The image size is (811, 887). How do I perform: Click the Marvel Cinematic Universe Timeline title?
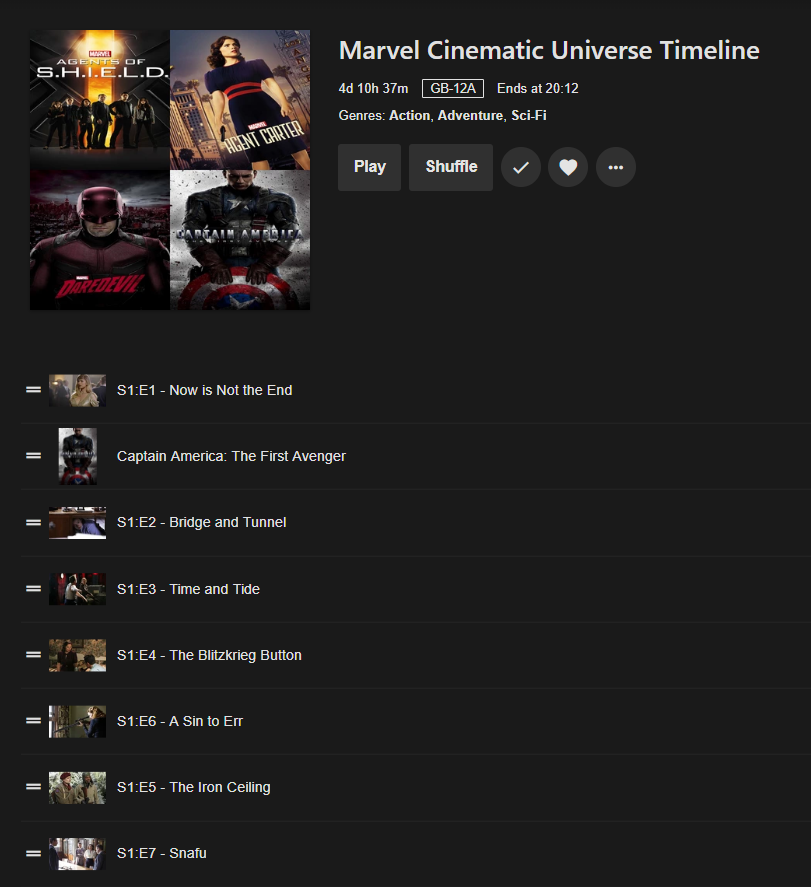pyautogui.click(x=549, y=50)
